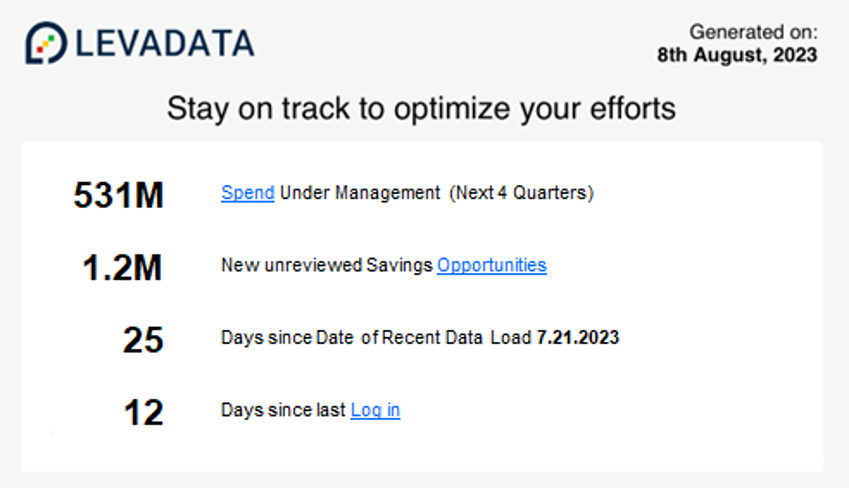Click the bold 7.21.2023 load date
849x488 pixels.
577,338
